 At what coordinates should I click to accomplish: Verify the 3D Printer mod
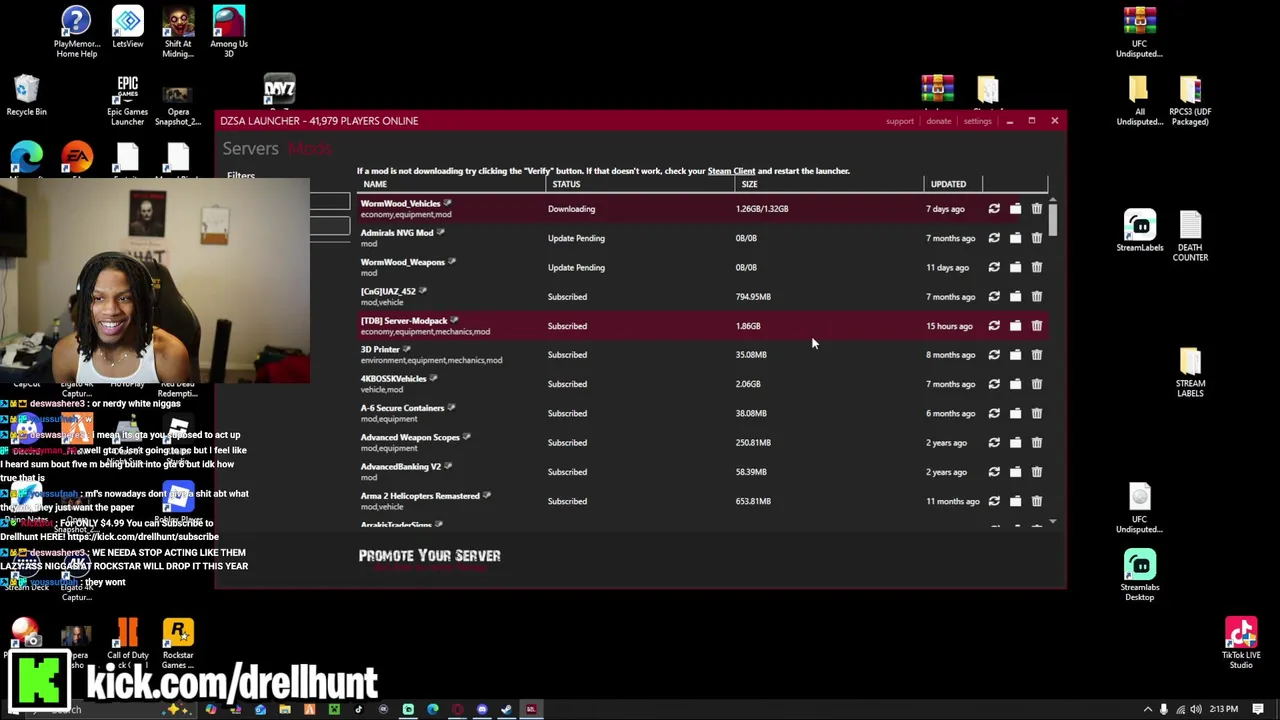point(994,355)
